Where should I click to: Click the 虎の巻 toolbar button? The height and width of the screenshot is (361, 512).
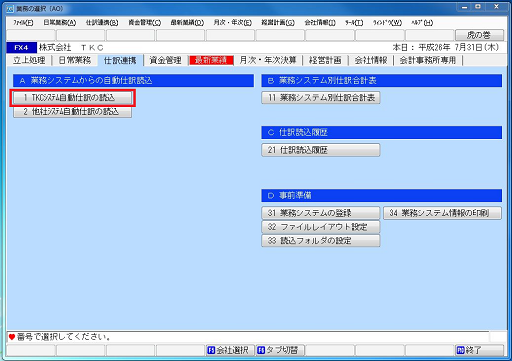[x=479, y=35]
